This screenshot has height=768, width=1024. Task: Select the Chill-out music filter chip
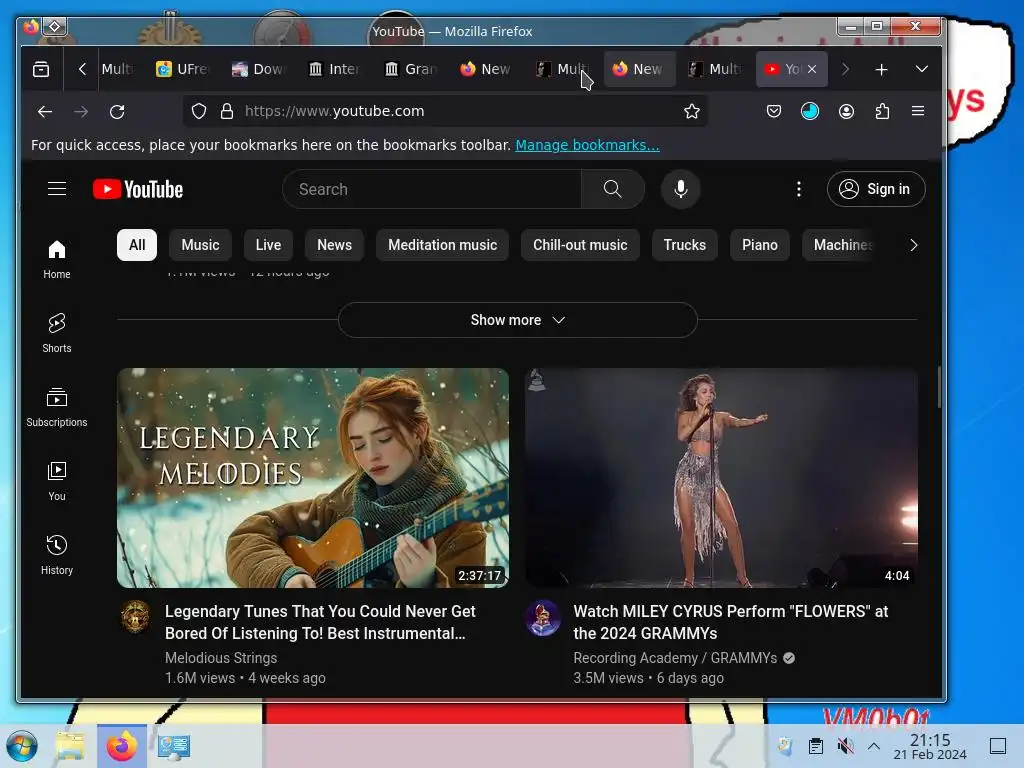click(581, 245)
